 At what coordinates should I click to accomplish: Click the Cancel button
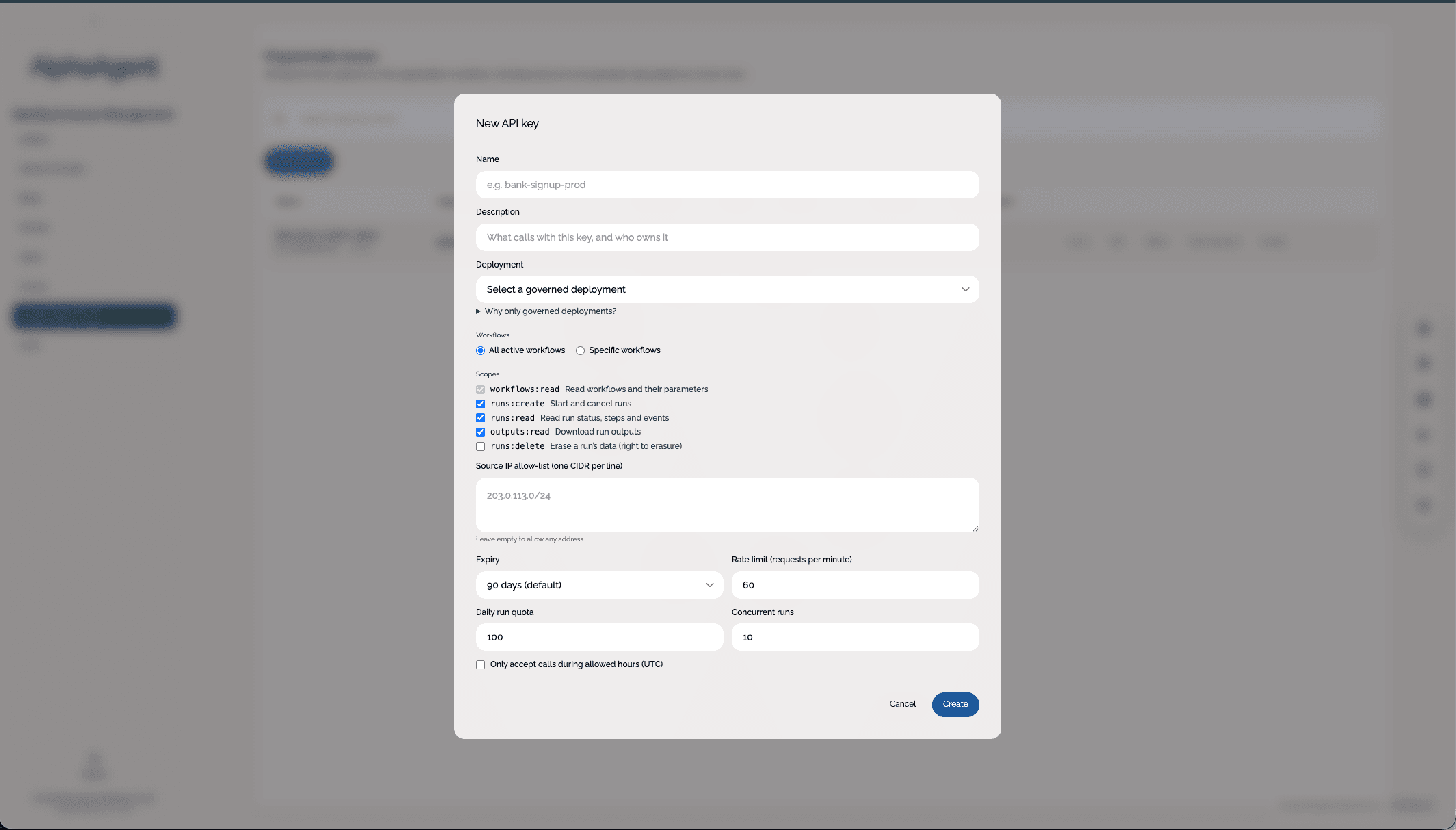coord(903,704)
